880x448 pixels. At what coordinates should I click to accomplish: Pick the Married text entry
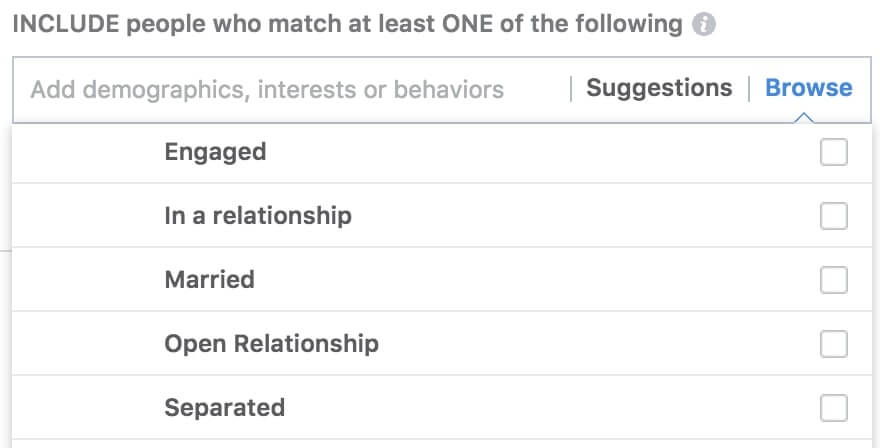point(209,280)
